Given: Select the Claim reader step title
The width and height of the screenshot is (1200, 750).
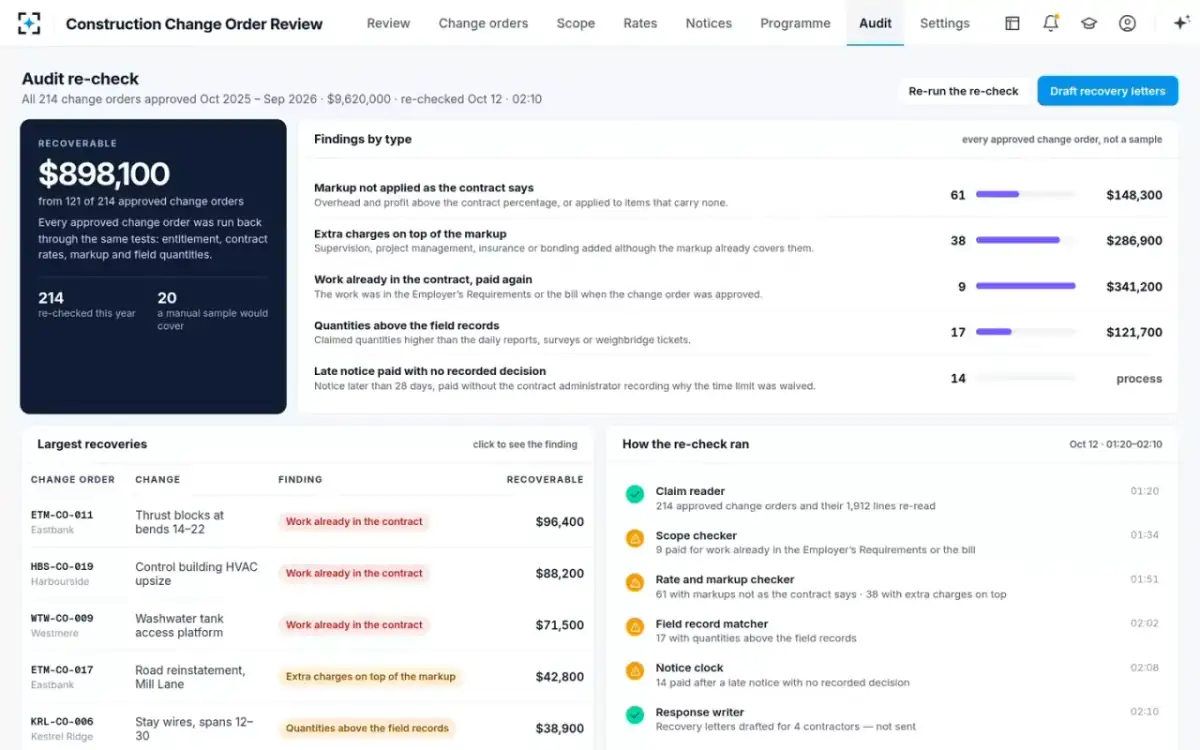Looking at the screenshot, I should [x=690, y=492].
